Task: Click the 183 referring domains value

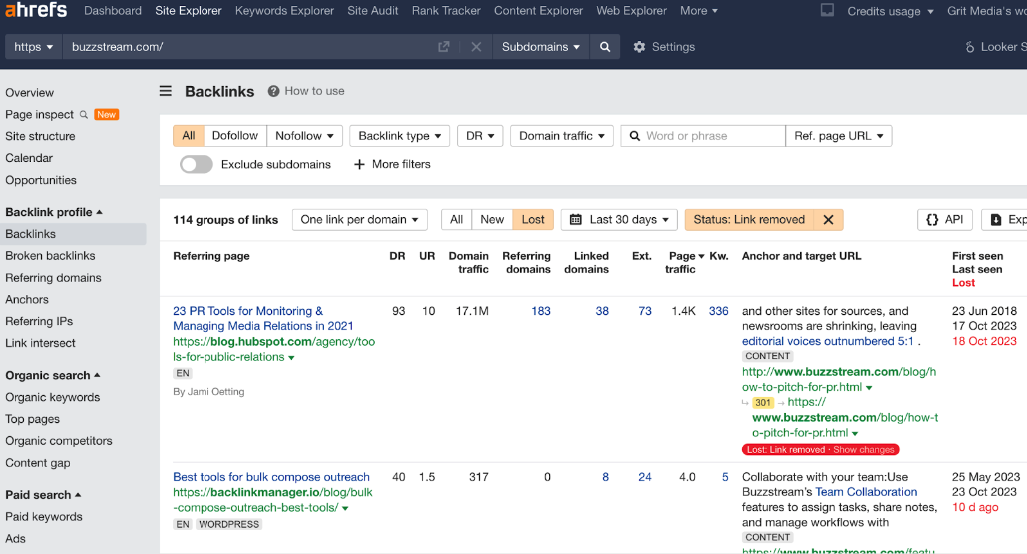Action: [541, 311]
